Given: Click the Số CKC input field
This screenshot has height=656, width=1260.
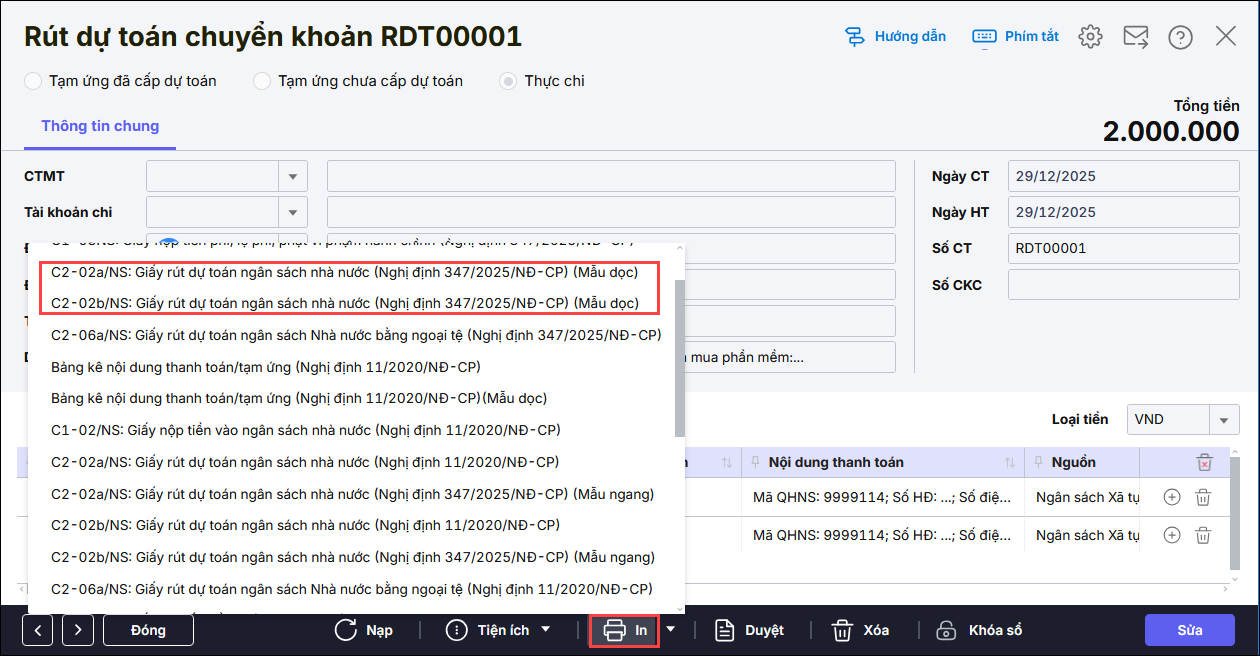Looking at the screenshot, I should [x=1123, y=285].
